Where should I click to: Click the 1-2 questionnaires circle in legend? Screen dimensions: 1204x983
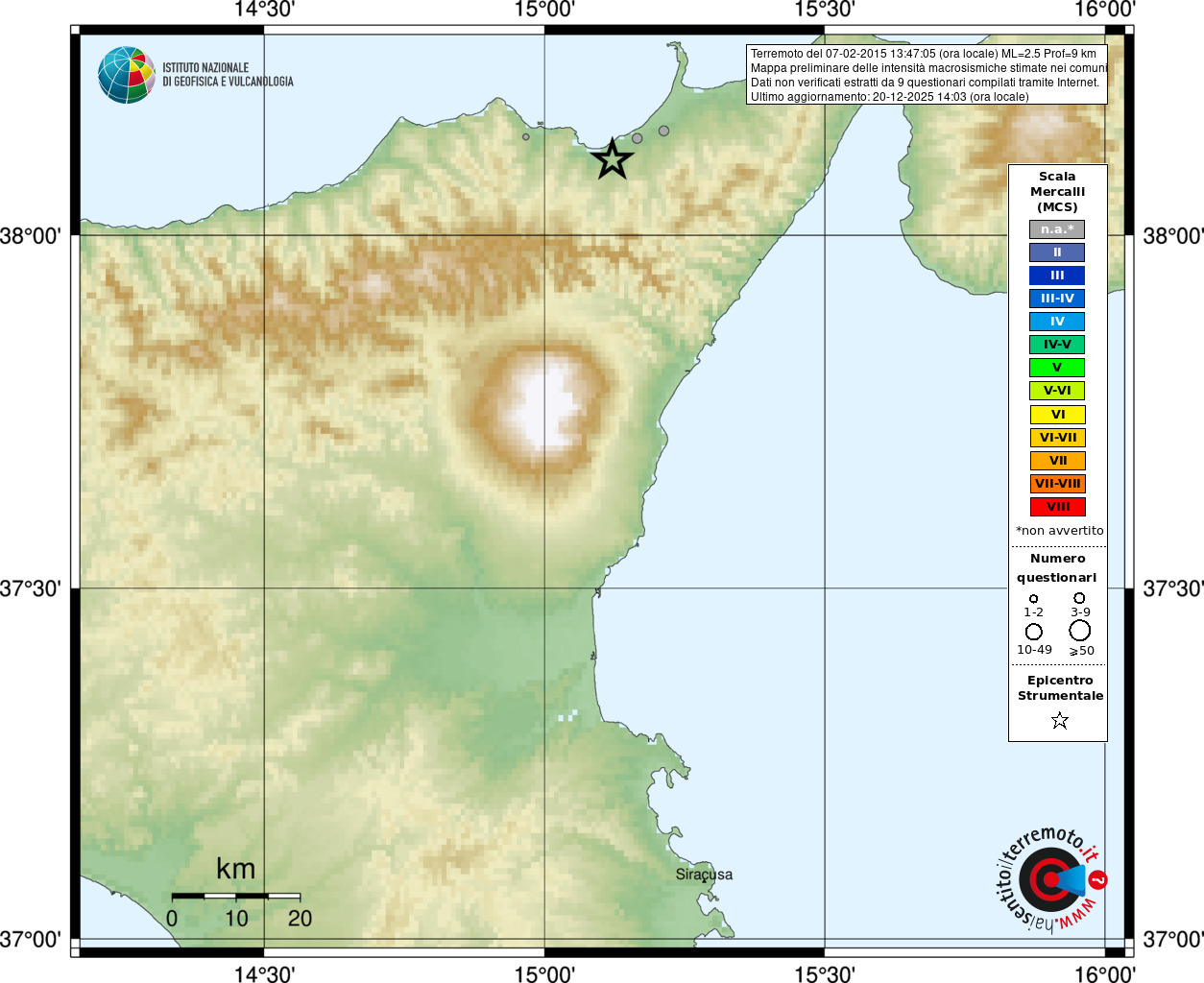click(1033, 599)
